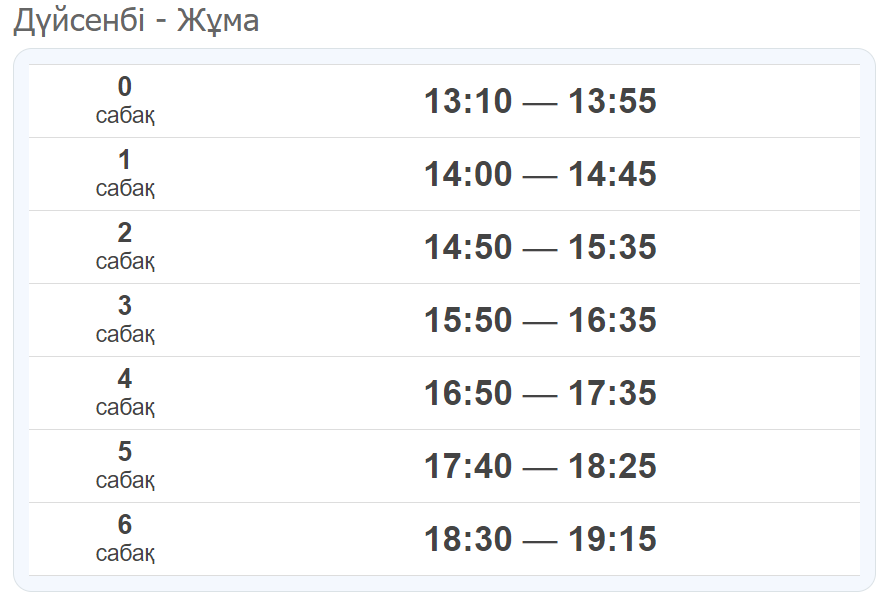Select lesson 5 сабақ label
The image size is (884, 600).
[x=125, y=466]
